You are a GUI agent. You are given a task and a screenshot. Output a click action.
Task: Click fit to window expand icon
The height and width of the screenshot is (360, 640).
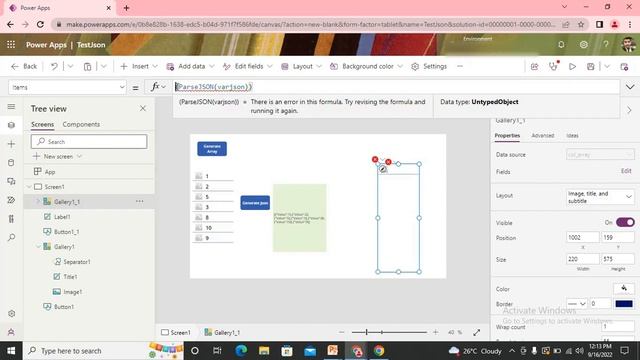[476, 332]
